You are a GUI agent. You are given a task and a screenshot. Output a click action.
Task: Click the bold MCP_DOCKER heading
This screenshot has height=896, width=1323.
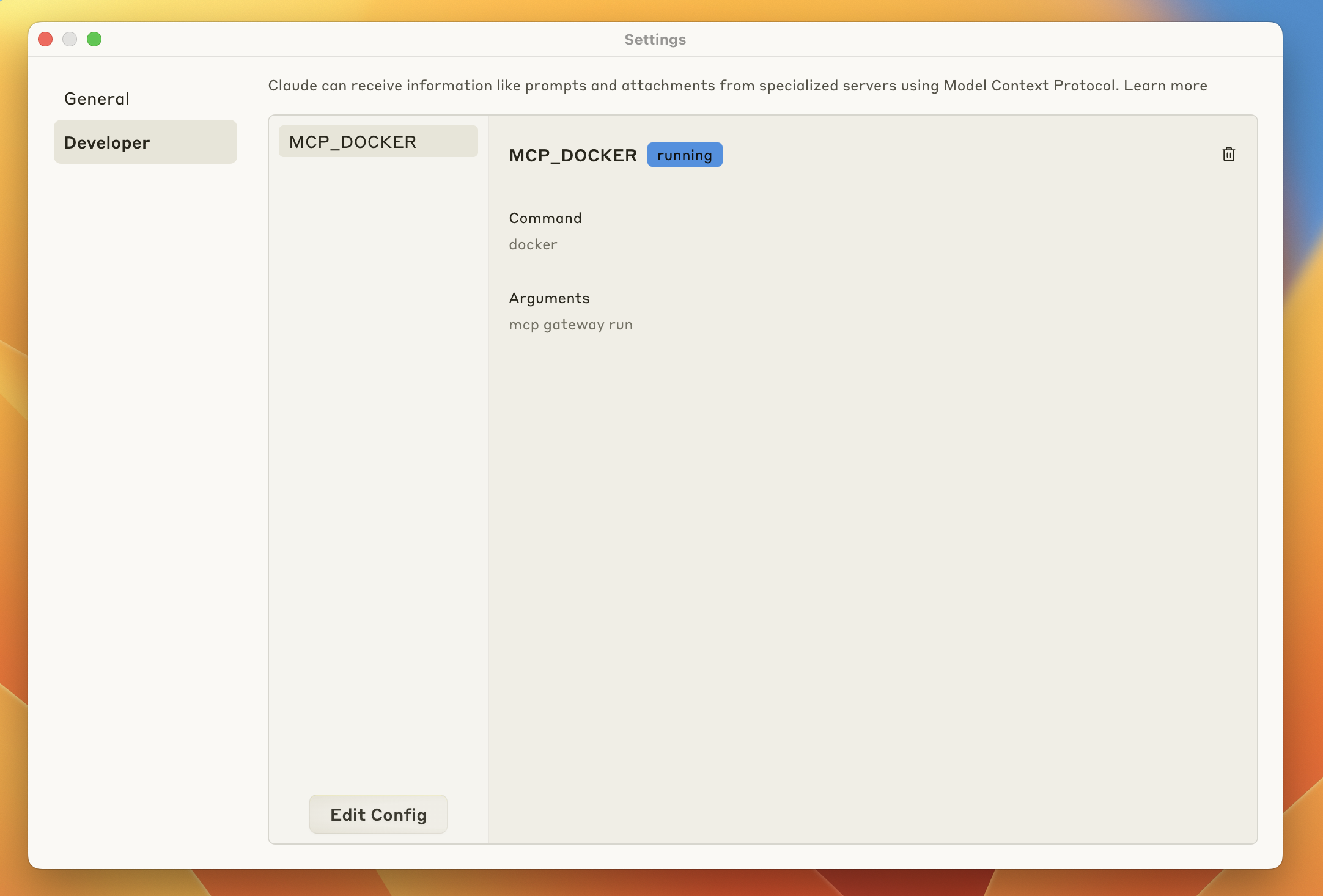(572, 155)
